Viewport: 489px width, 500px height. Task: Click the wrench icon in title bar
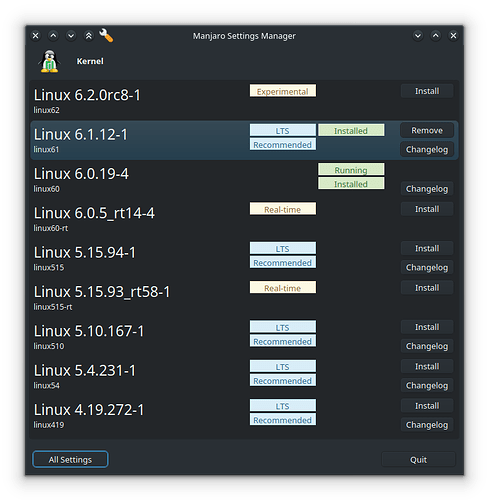tap(106, 35)
